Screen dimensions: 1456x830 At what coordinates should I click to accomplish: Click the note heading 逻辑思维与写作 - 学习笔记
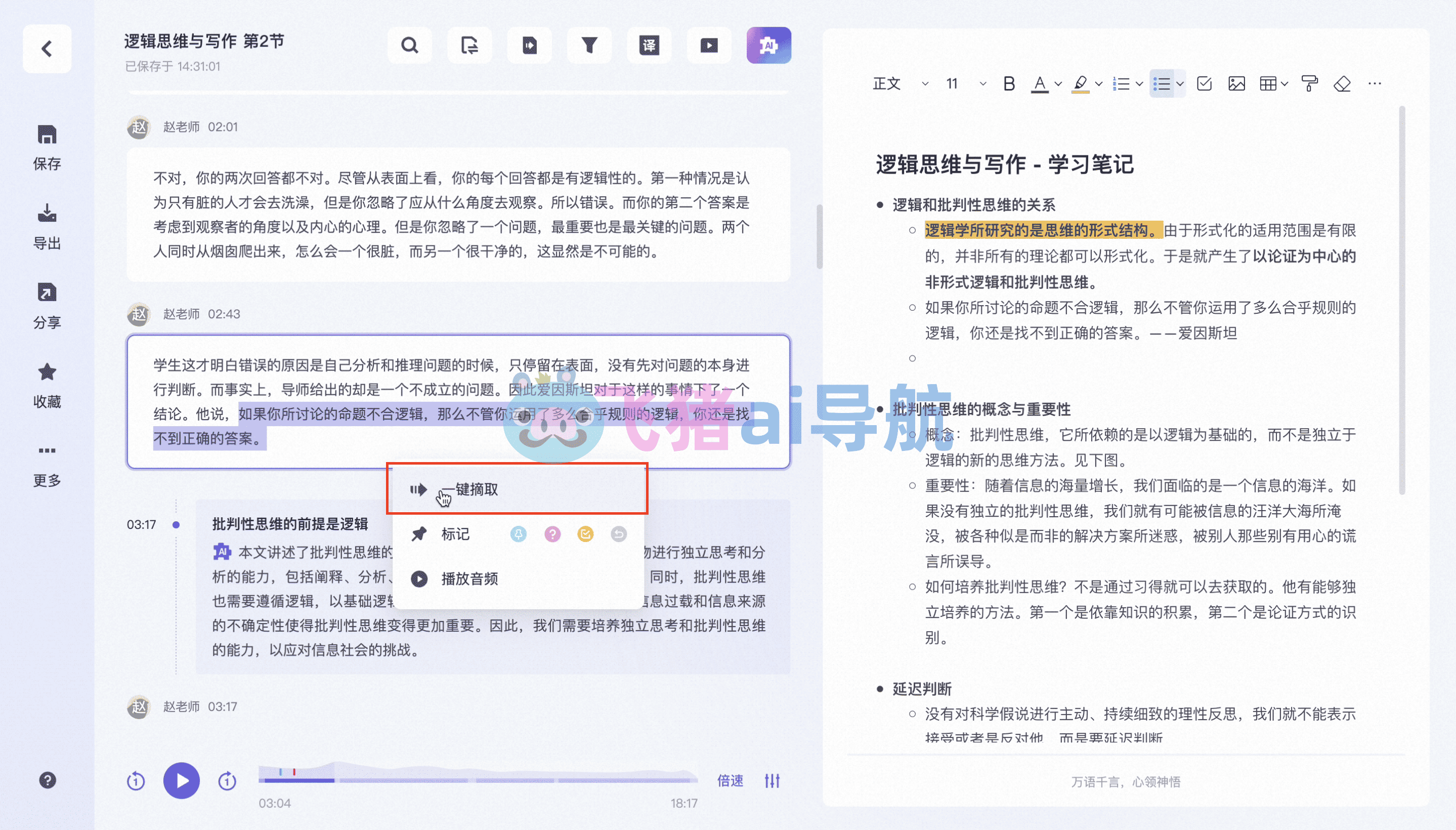[1004, 164]
